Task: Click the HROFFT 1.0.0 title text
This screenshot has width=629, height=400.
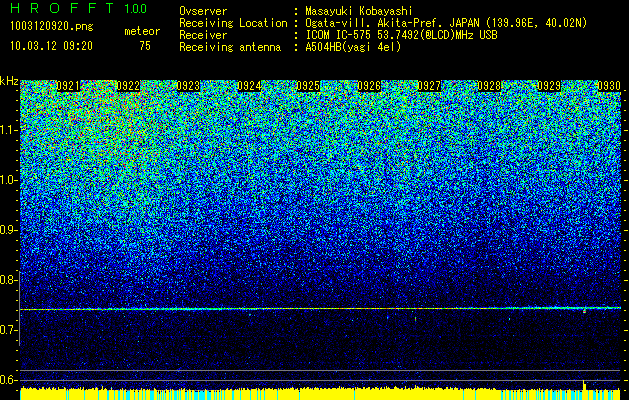Action: pos(79,8)
